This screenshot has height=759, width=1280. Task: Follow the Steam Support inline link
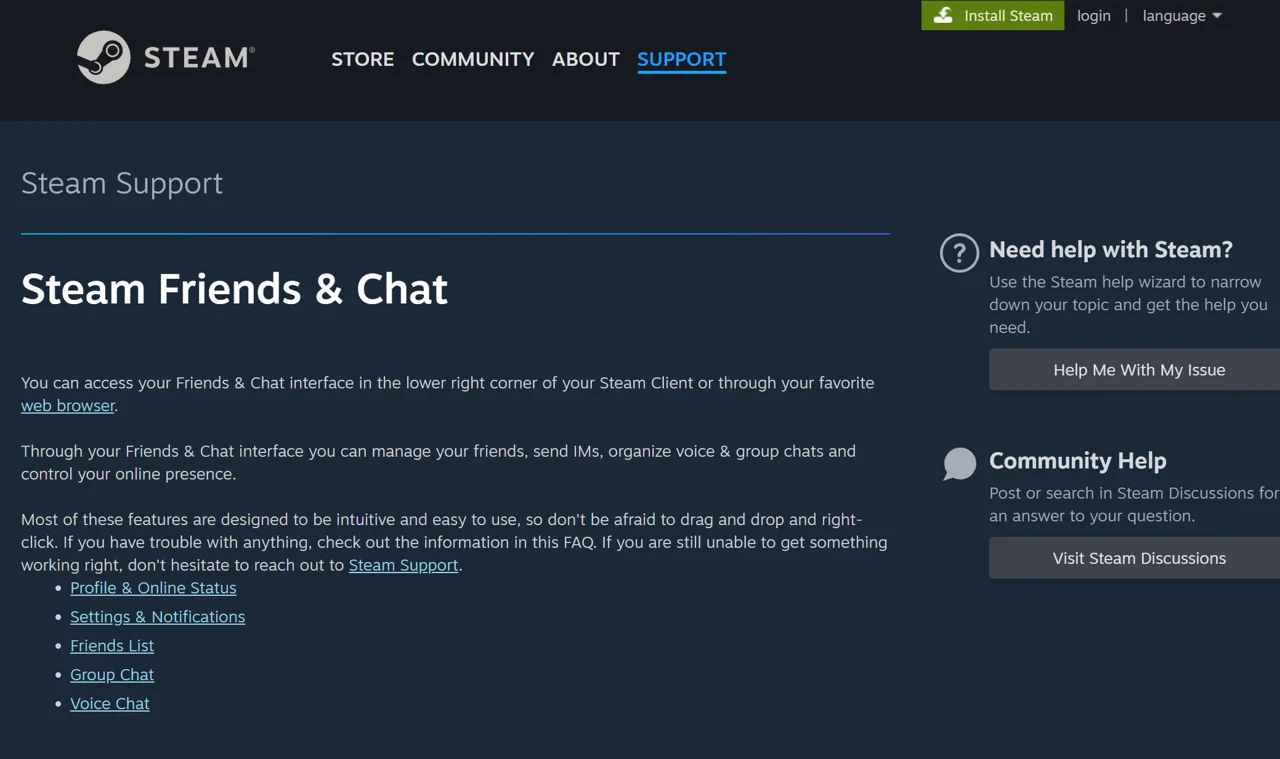[403, 565]
